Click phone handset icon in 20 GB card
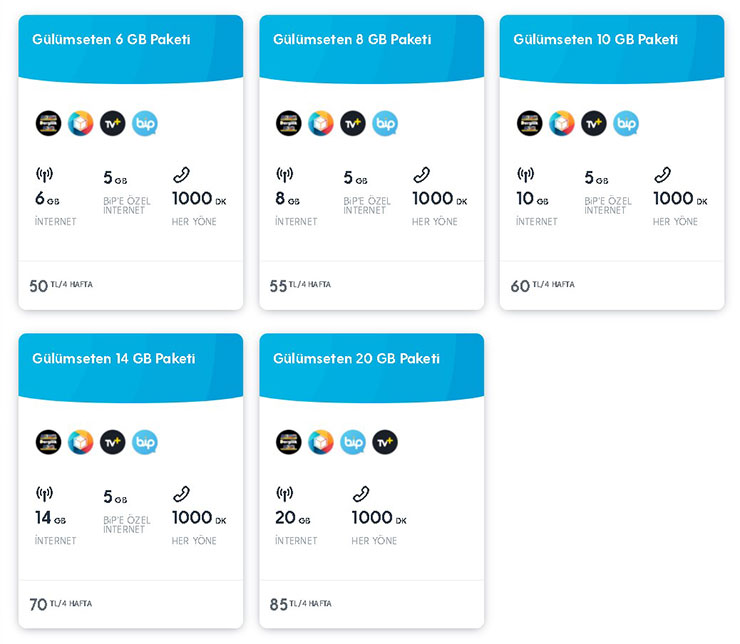The height and width of the screenshot is (644, 740). coord(361,494)
